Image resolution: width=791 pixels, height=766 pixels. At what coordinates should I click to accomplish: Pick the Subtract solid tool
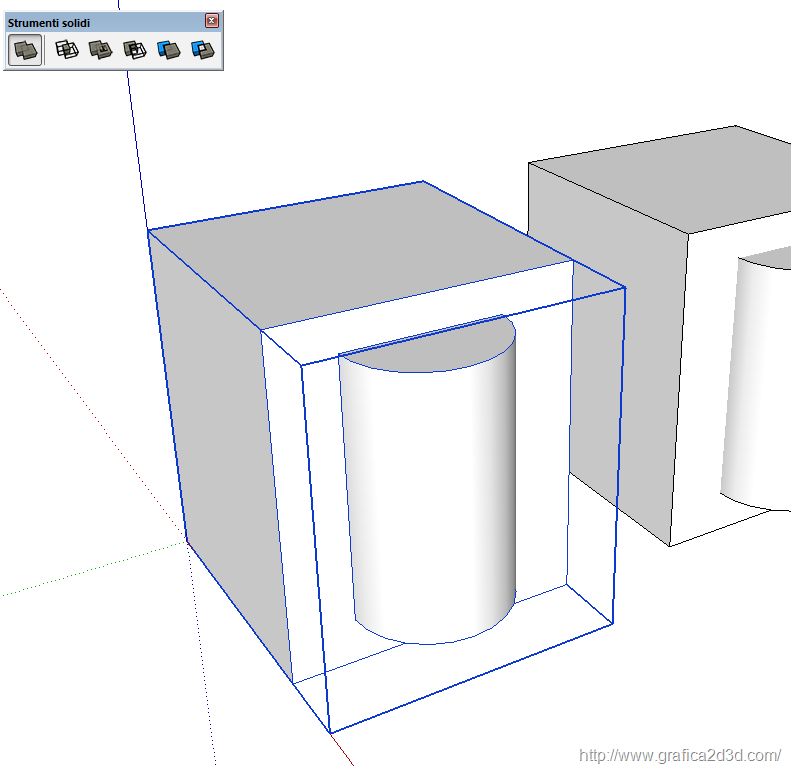[x=134, y=50]
